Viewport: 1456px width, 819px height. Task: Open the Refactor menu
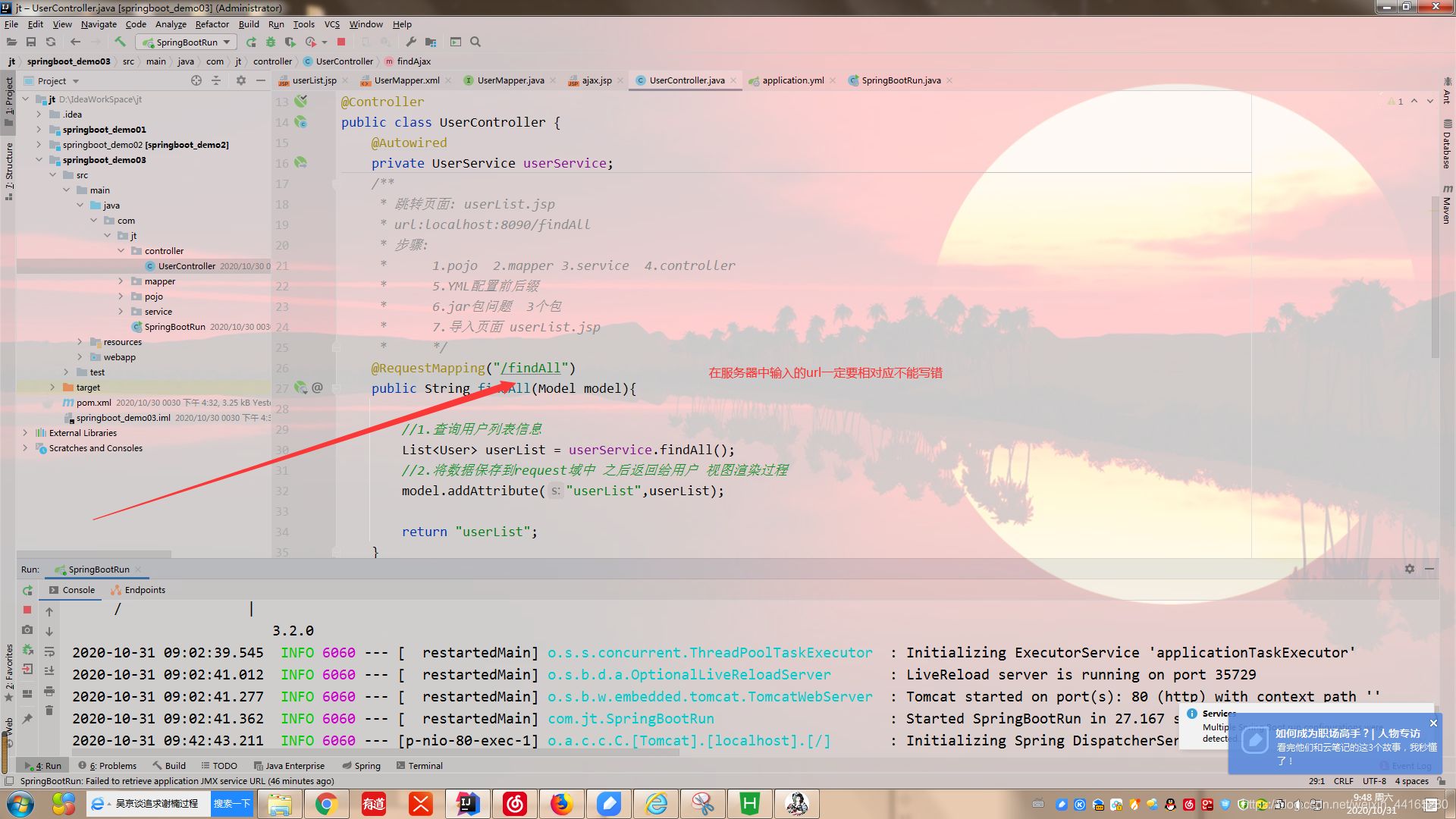click(x=212, y=24)
